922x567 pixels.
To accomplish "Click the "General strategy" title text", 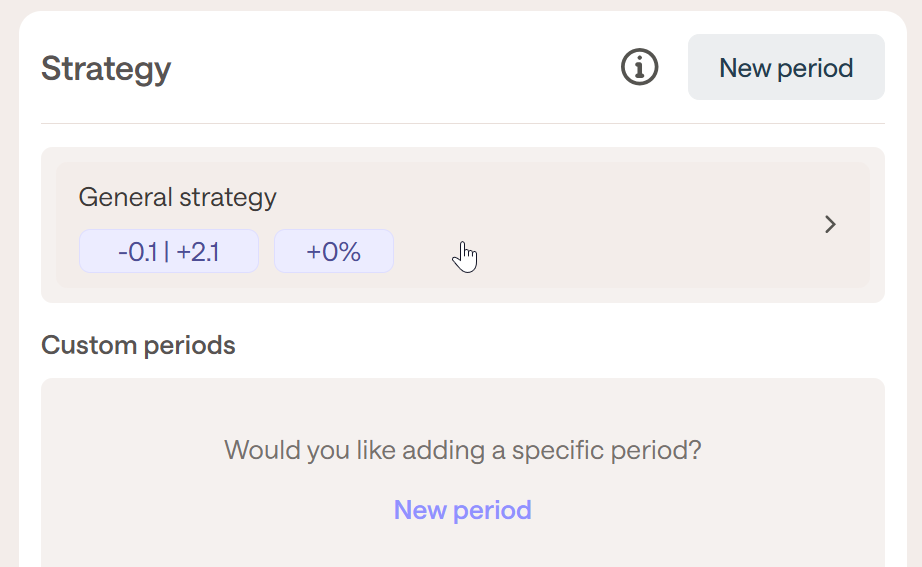I will coord(177,197).
